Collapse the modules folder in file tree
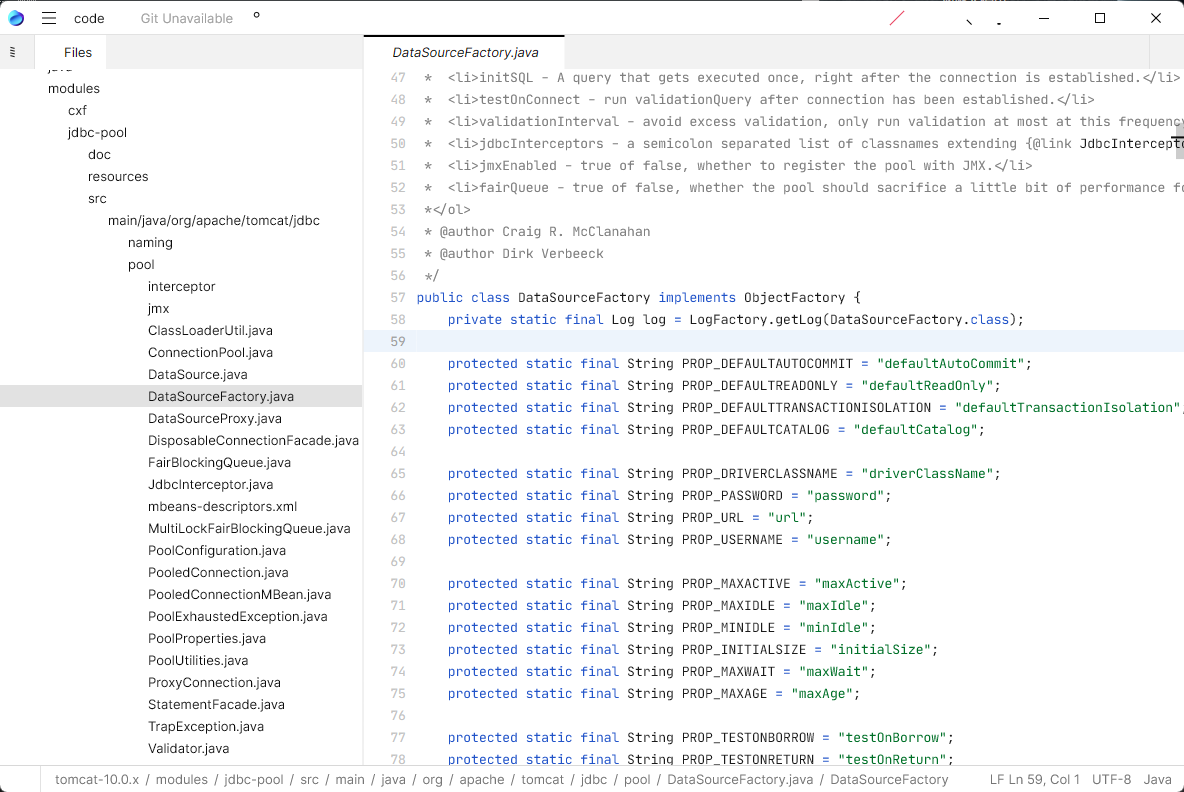1184x792 pixels. point(73,88)
